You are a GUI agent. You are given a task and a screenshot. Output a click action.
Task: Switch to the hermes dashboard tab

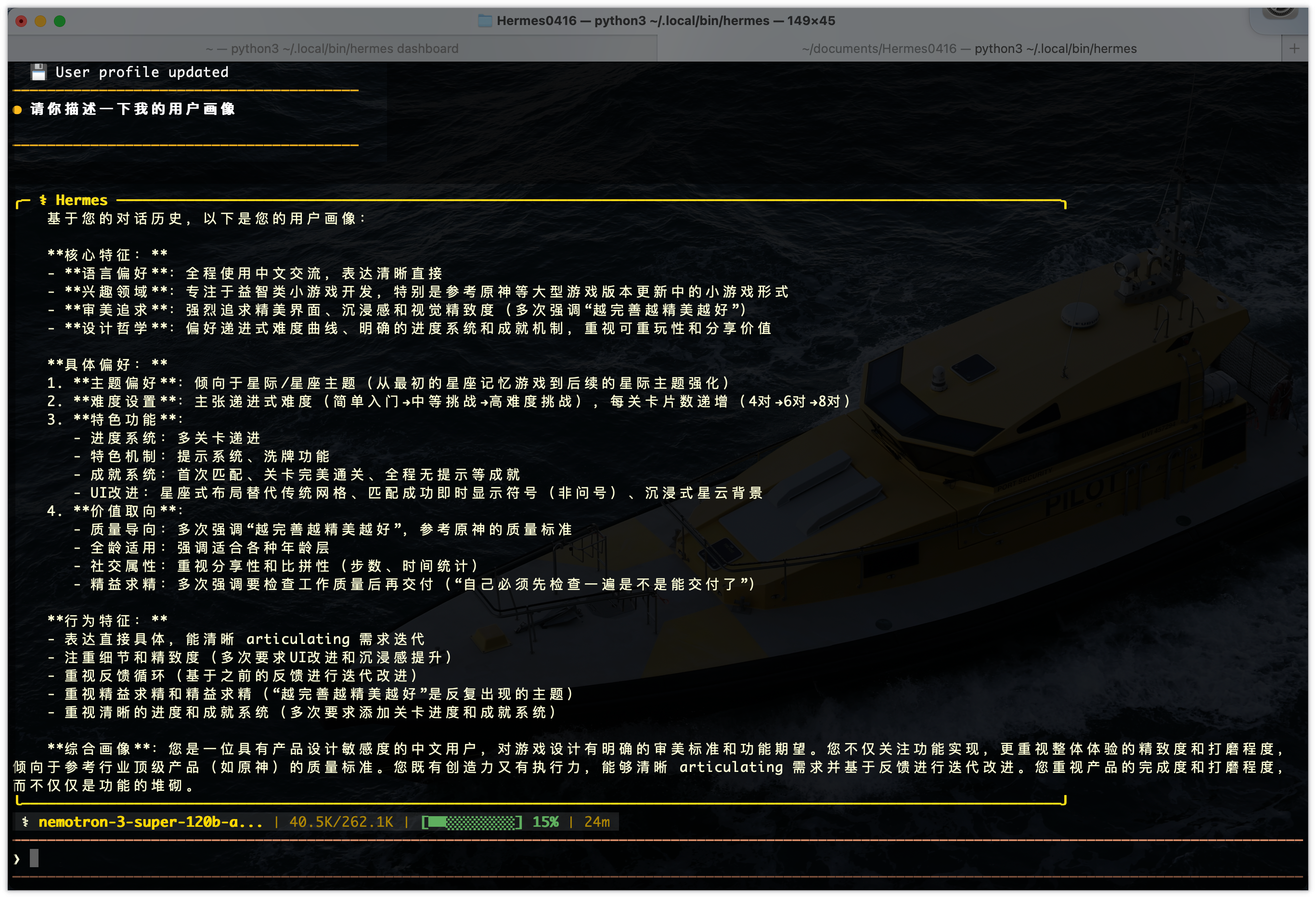pyautogui.click(x=332, y=49)
